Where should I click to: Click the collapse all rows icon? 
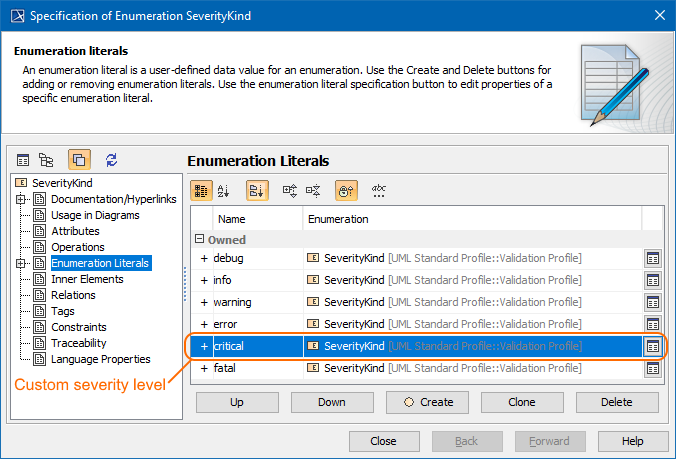click(313, 189)
